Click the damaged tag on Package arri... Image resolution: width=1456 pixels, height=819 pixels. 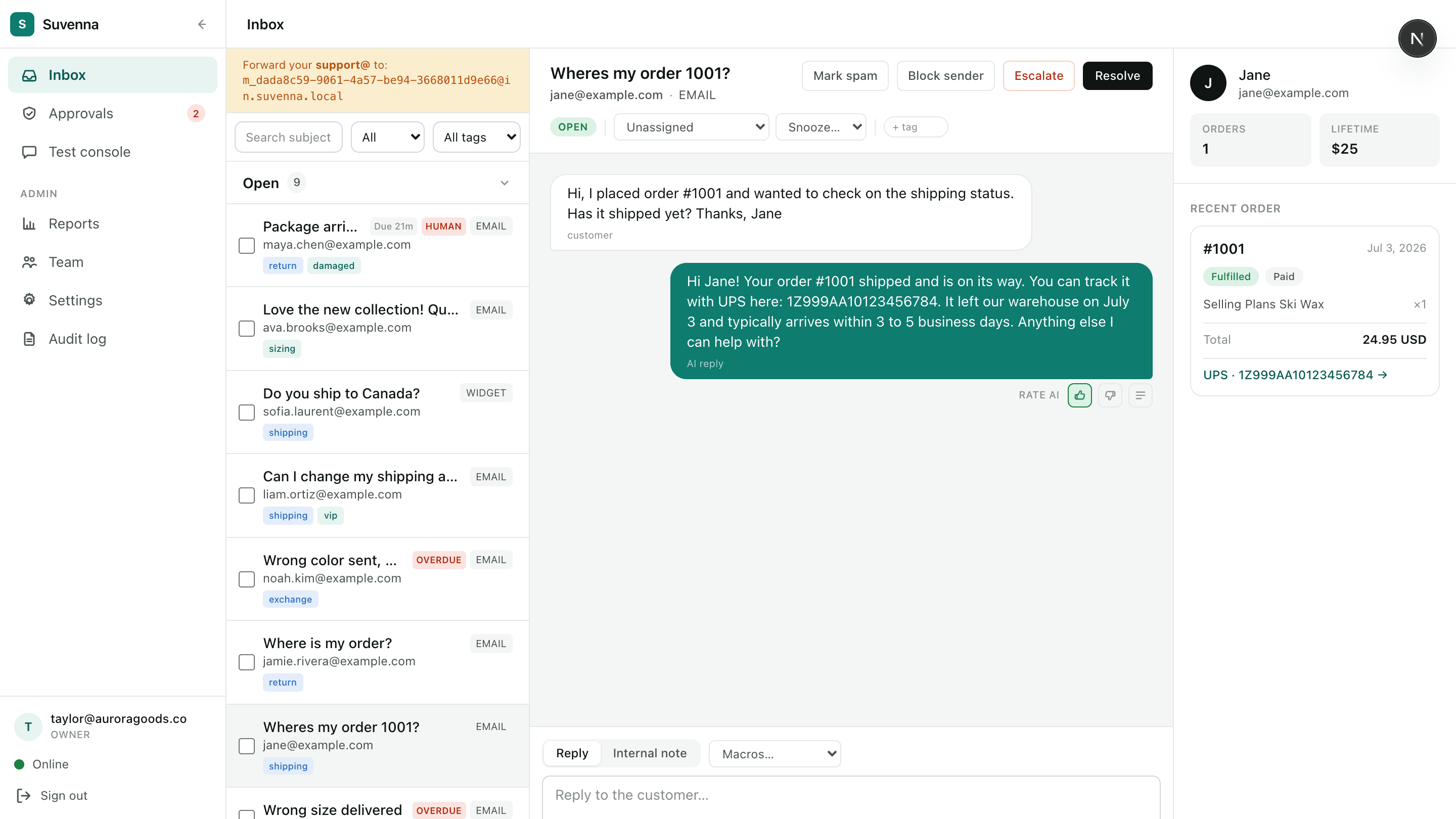coord(334,265)
